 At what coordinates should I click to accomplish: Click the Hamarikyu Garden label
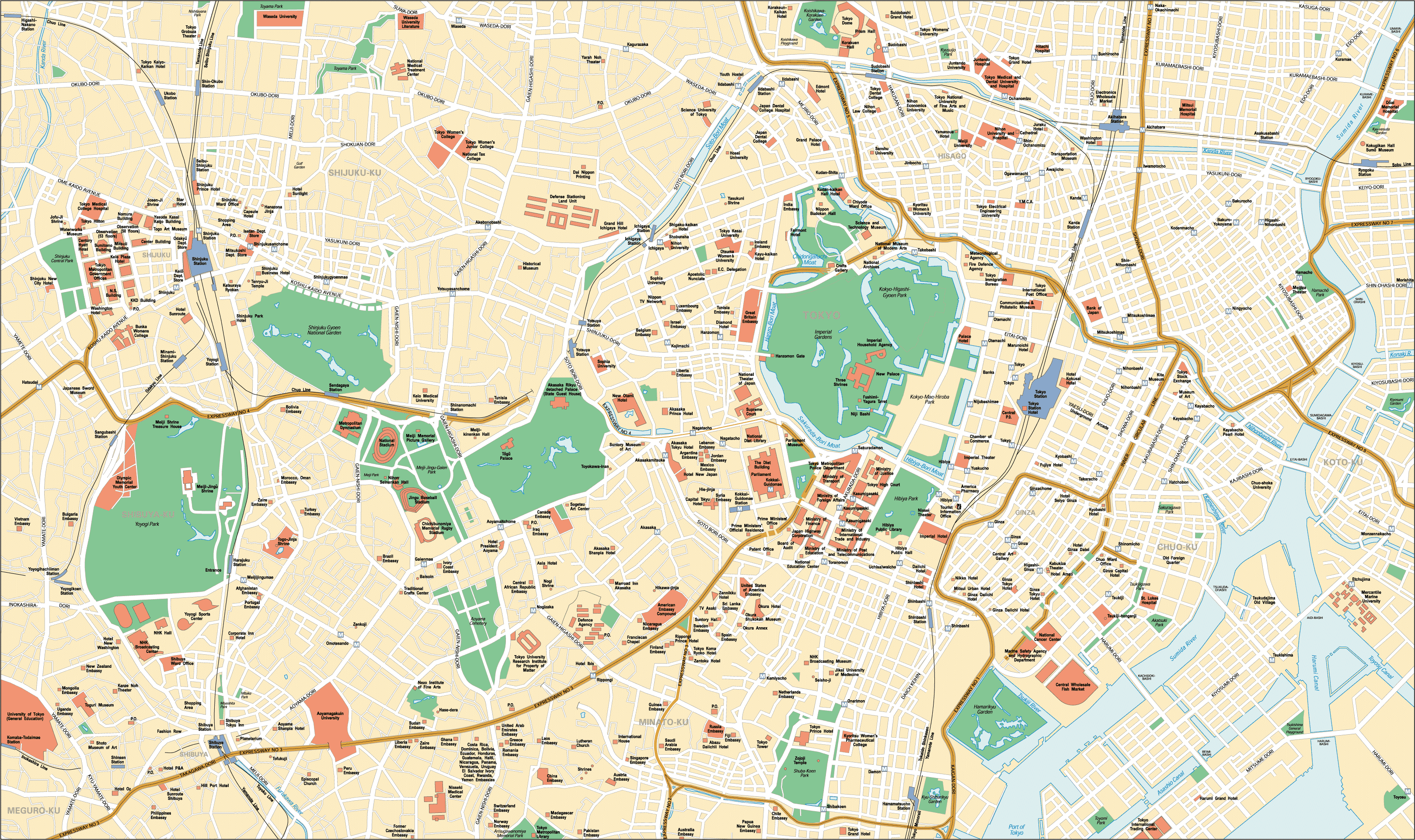tap(984, 709)
